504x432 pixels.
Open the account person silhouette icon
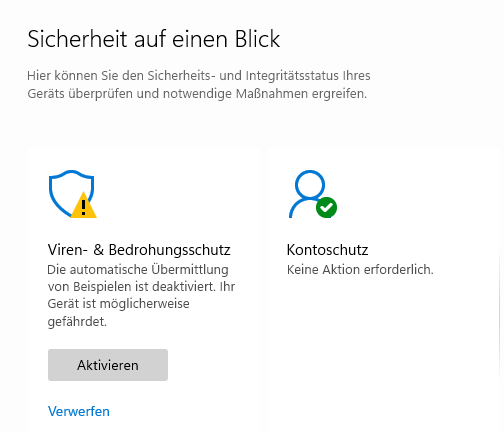(x=309, y=194)
